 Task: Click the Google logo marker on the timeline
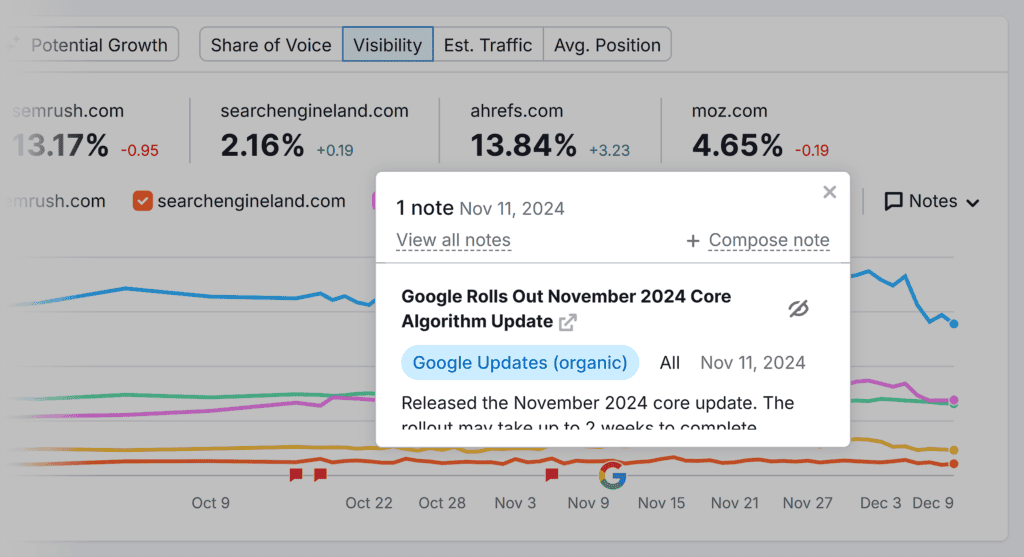612,475
